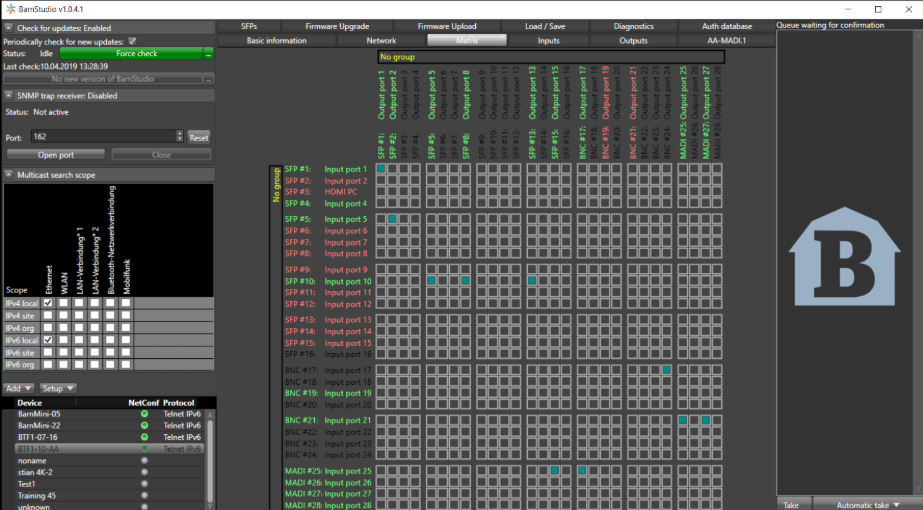
Task: Enable WLAN for IPv6 local scope
Action: click(63, 340)
